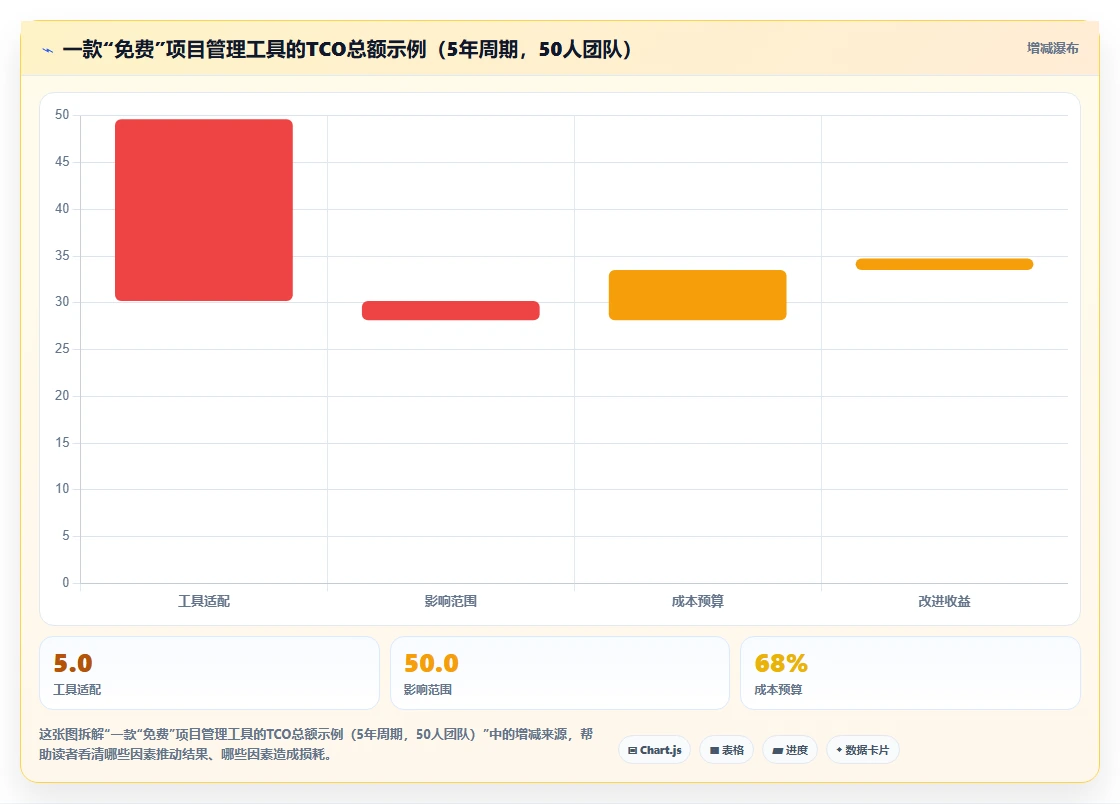
Task: Click the thin red 影响范围 bar
Action: click(451, 311)
